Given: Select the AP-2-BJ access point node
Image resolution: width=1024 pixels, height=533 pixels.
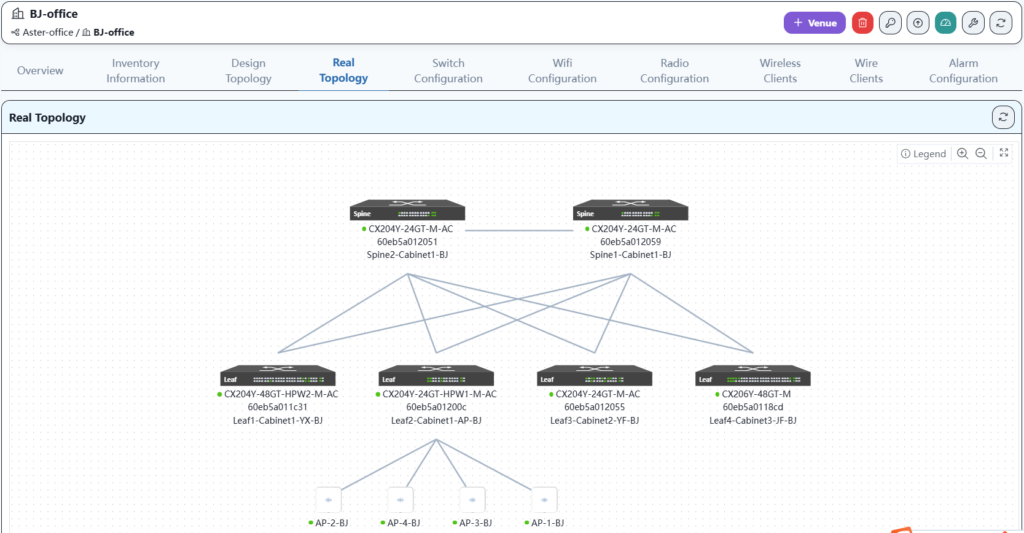Looking at the screenshot, I should [x=328, y=499].
